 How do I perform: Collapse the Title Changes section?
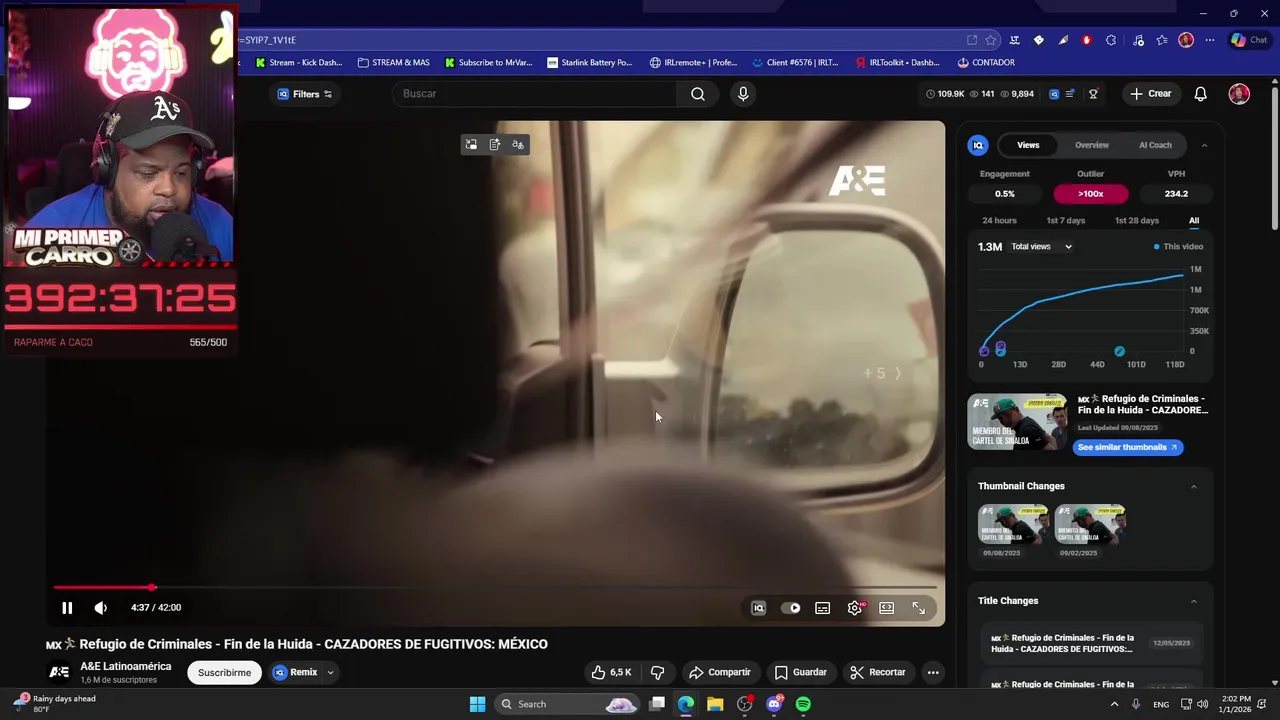pyautogui.click(x=1193, y=602)
